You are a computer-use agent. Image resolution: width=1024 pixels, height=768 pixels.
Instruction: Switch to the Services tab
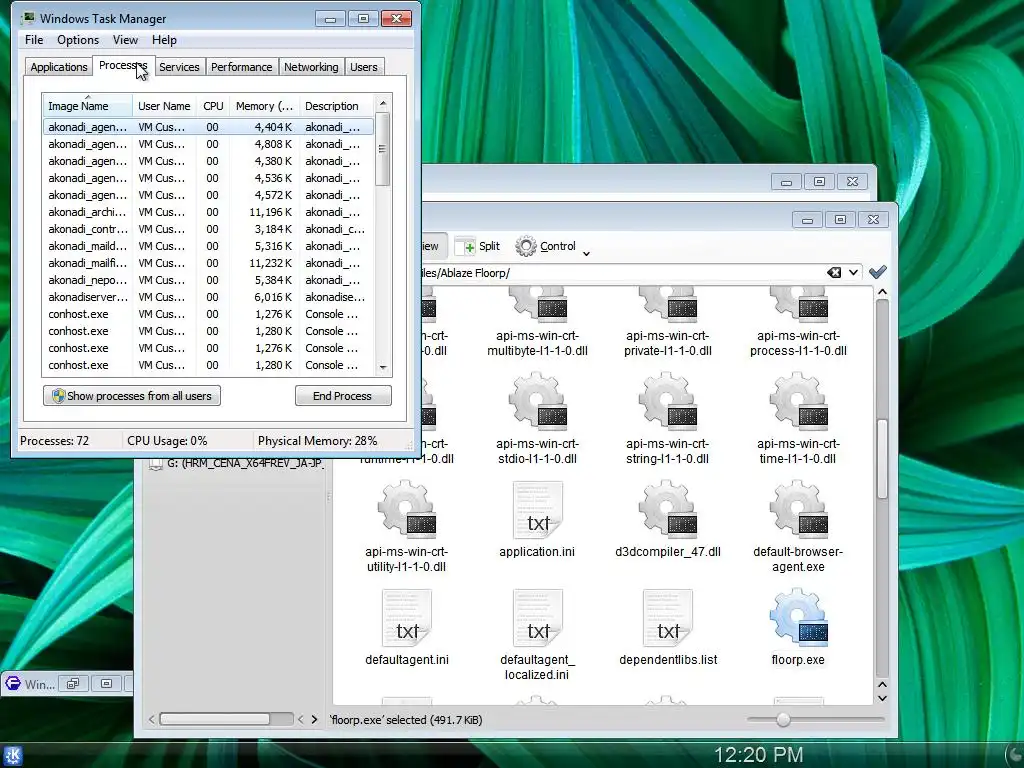coord(179,67)
